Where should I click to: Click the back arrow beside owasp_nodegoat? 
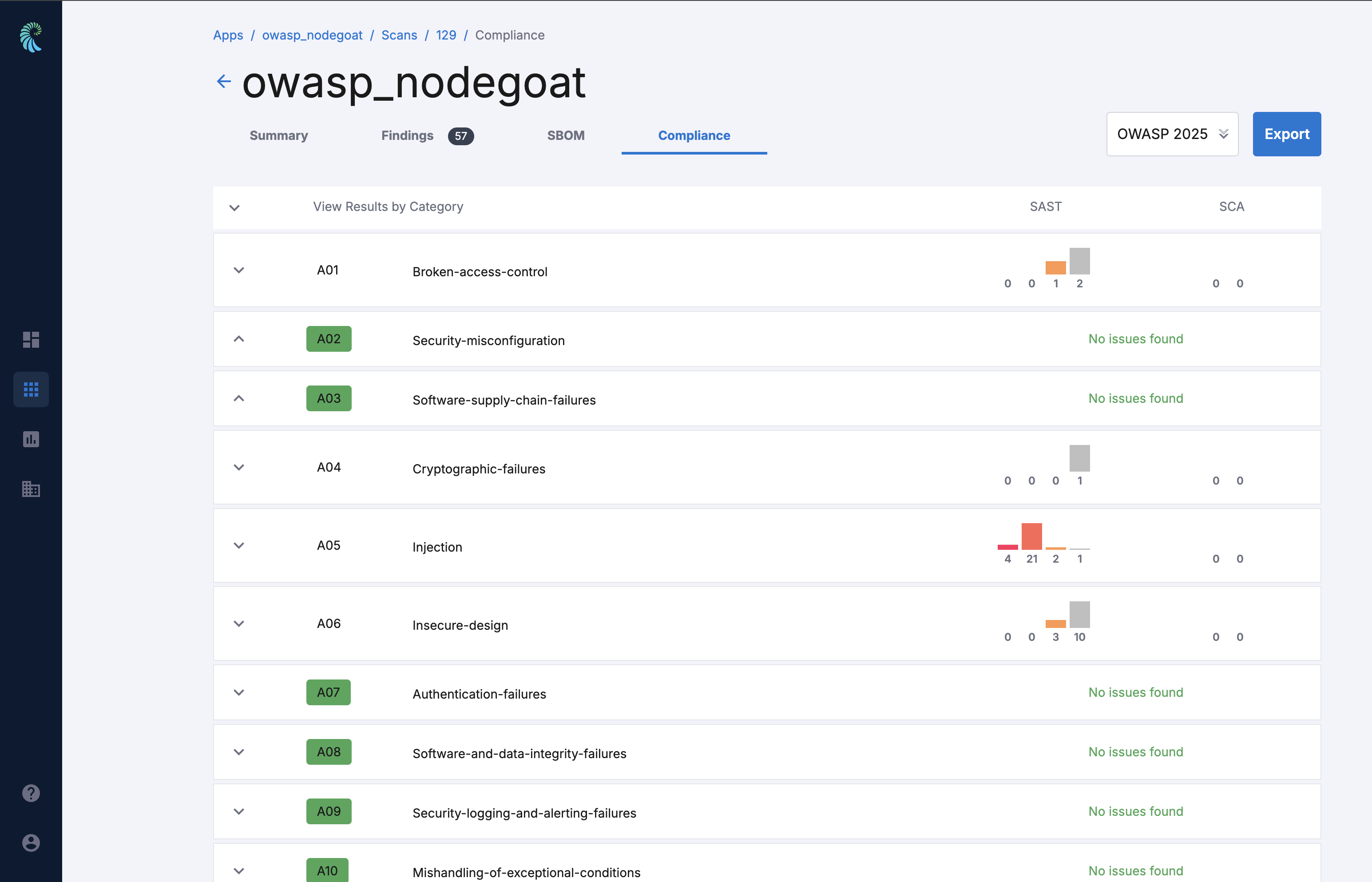pyautogui.click(x=224, y=81)
